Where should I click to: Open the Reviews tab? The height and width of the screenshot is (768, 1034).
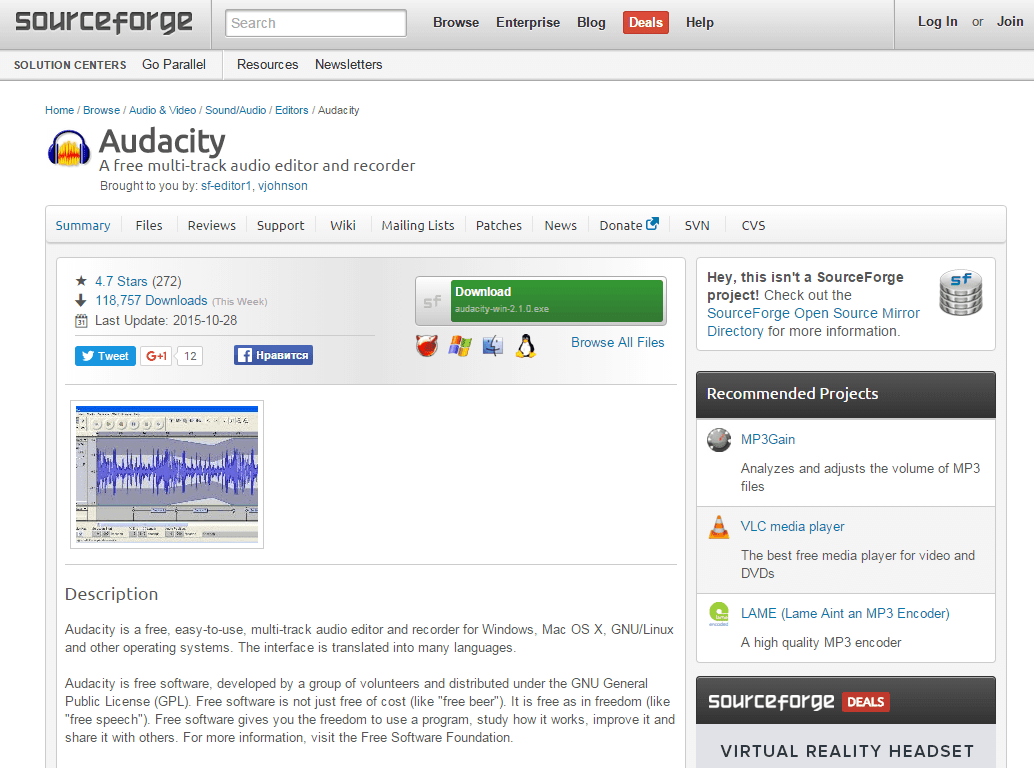point(212,225)
